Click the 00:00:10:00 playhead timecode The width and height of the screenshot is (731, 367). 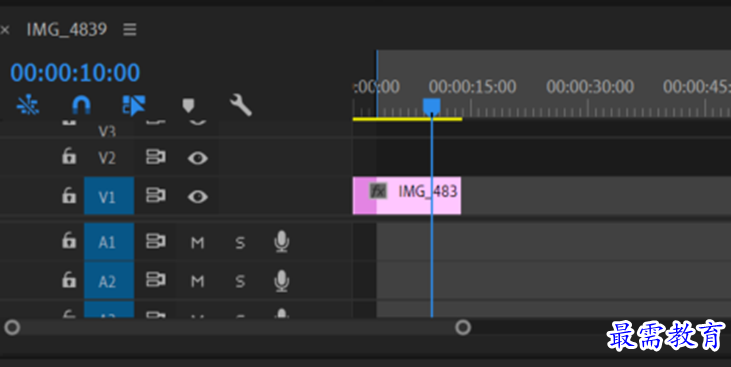75,73
